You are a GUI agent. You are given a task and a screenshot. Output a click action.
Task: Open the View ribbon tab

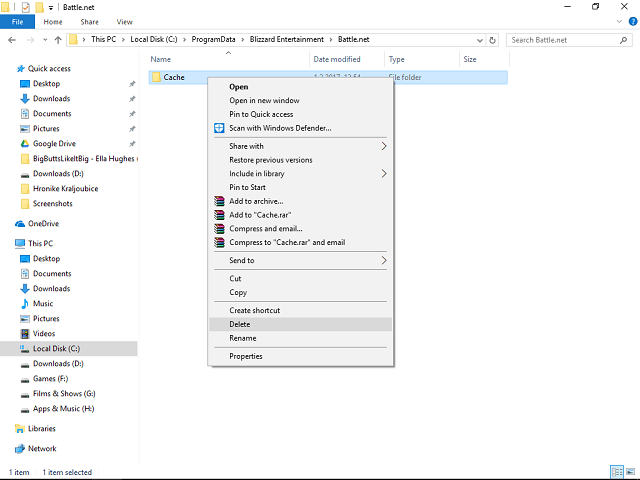coord(124,22)
